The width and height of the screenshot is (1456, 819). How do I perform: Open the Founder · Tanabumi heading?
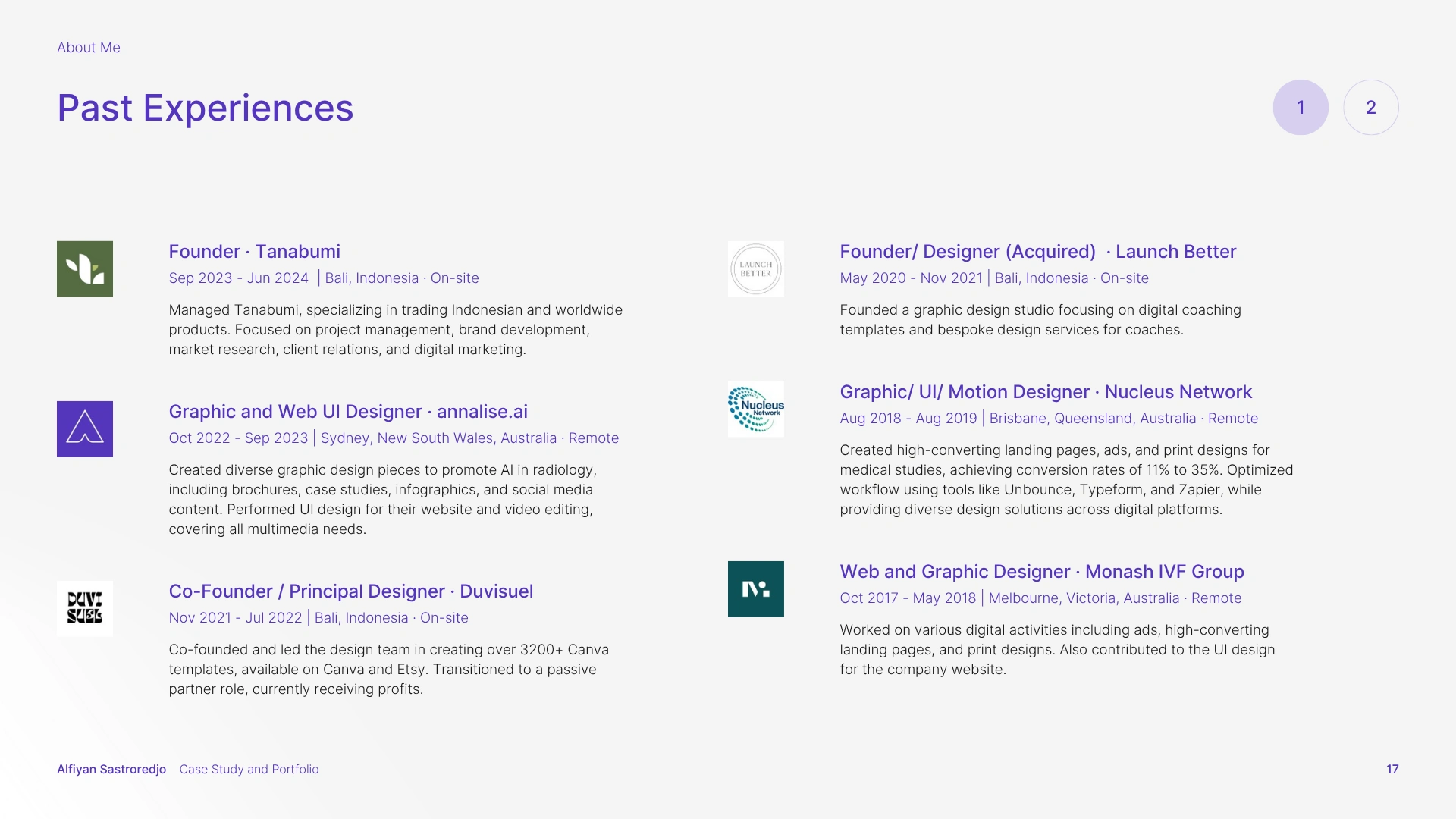coord(254,252)
